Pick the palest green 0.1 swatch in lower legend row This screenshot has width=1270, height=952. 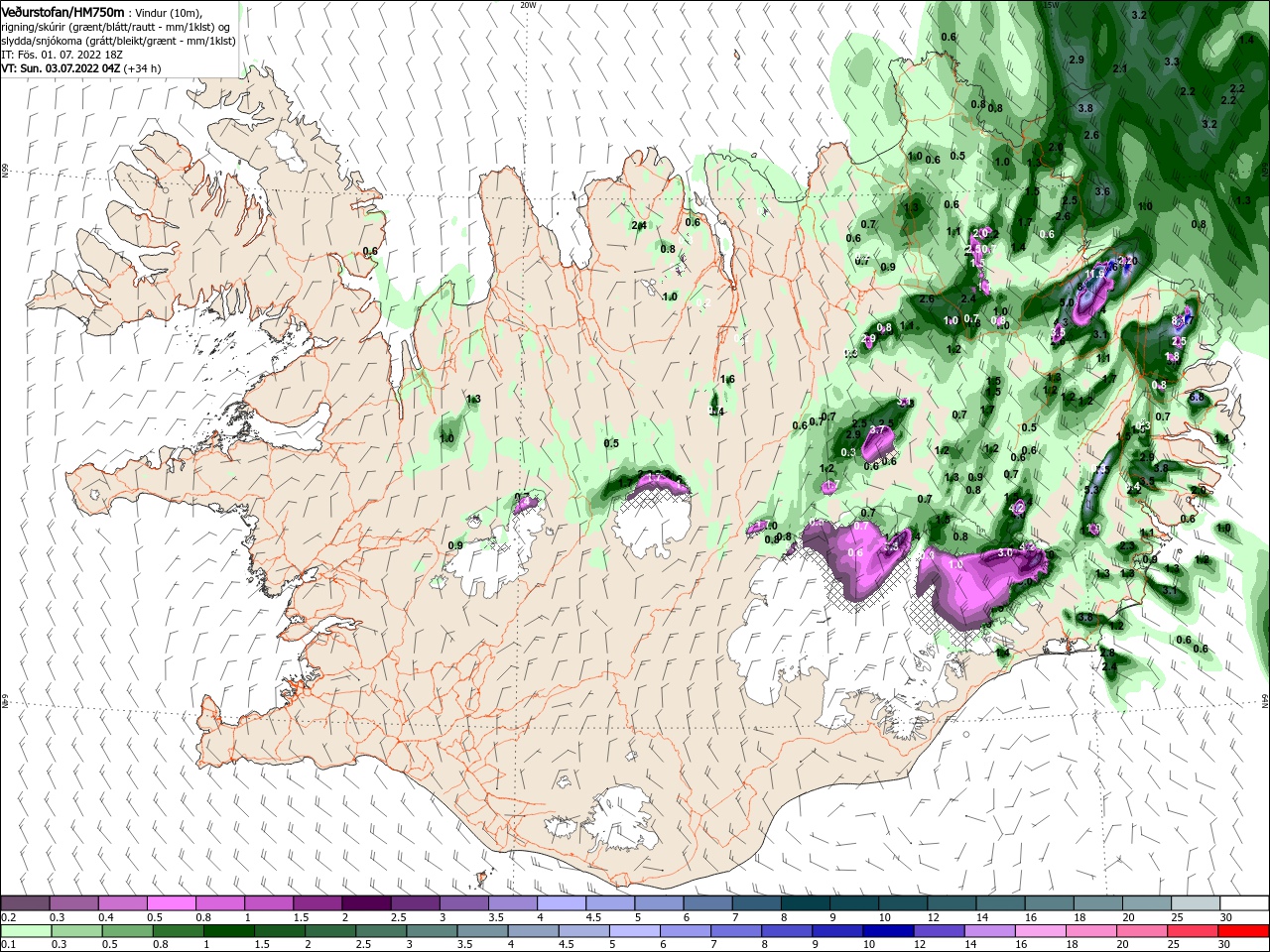pyautogui.click(x=25, y=931)
